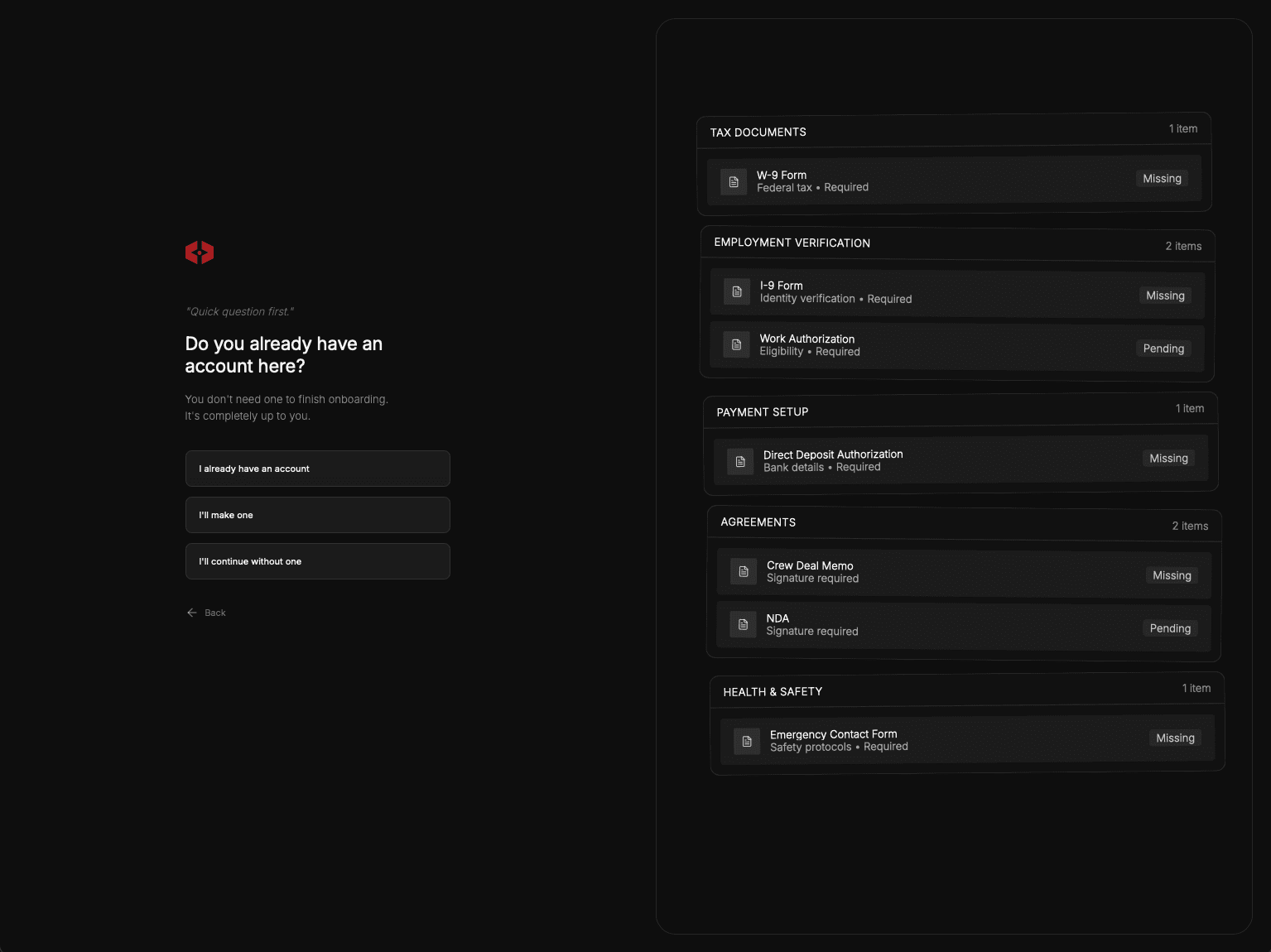Screen dimensions: 1271x952
Task: Click "Eligibility • Required" subtitle
Action: 810,352
